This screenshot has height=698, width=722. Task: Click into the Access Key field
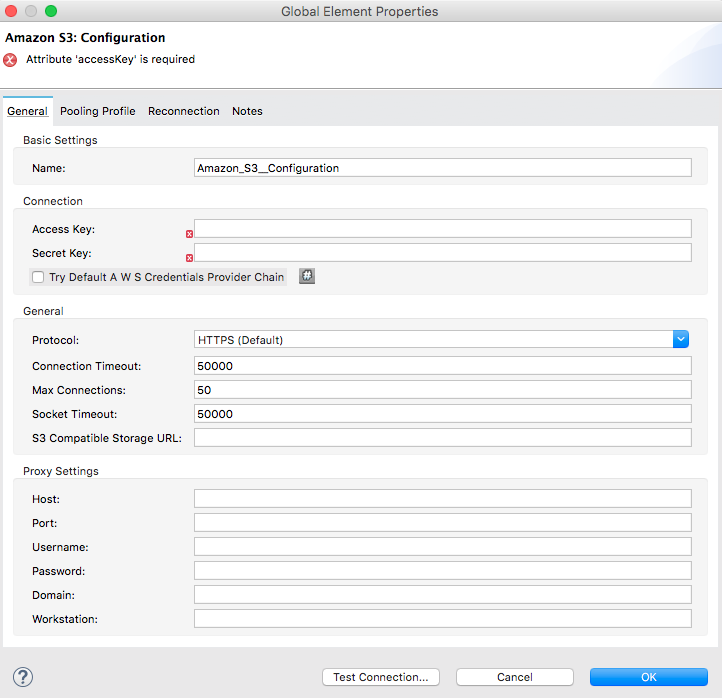(x=442, y=229)
